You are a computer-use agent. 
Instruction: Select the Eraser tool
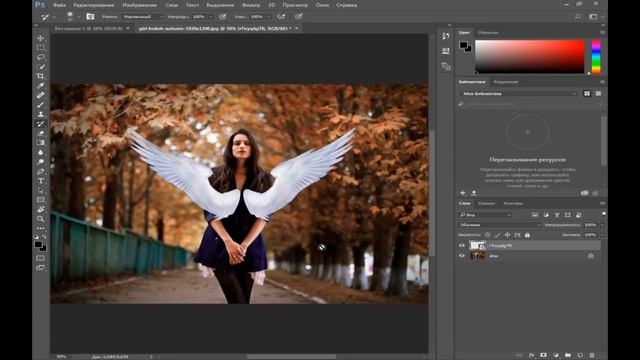(40, 133)
